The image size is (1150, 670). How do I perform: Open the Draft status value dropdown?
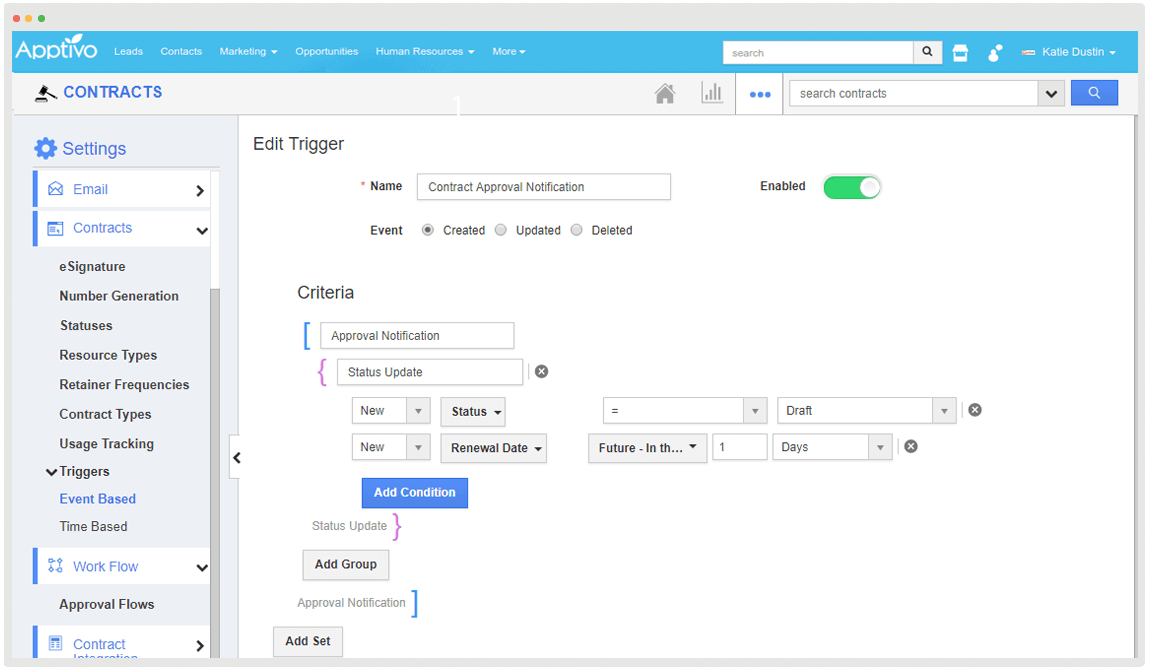(944, 411)
